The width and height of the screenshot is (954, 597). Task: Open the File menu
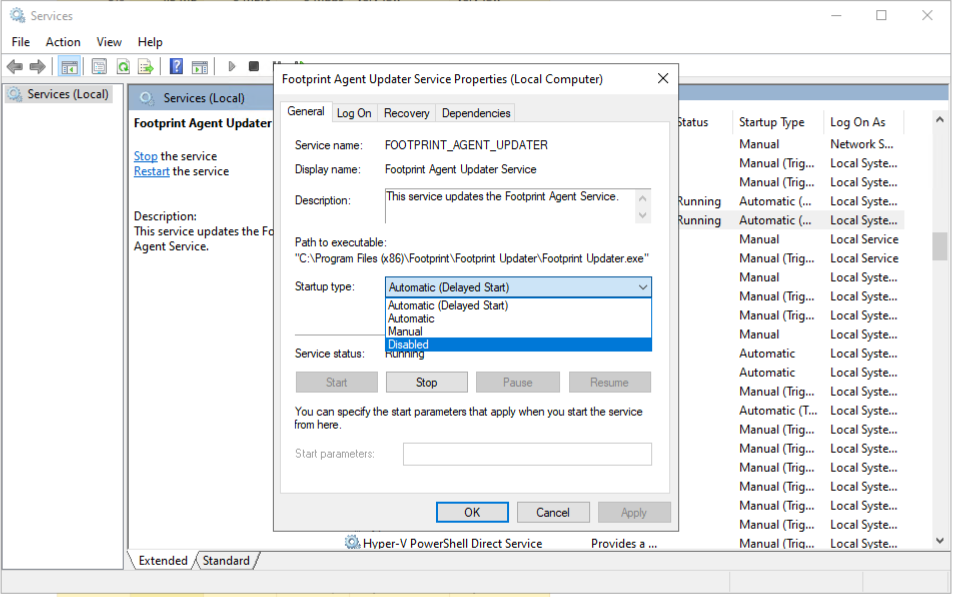(21, 42)
